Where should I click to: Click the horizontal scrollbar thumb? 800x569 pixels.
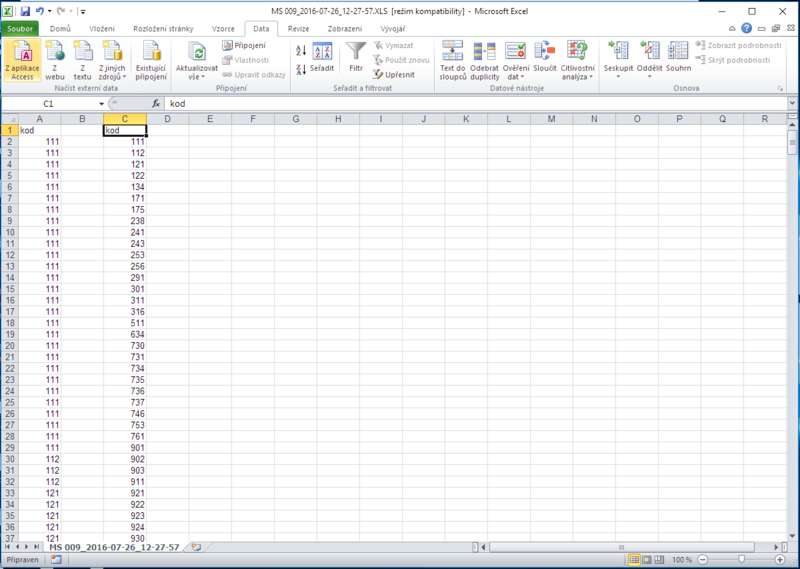[621, 547]
